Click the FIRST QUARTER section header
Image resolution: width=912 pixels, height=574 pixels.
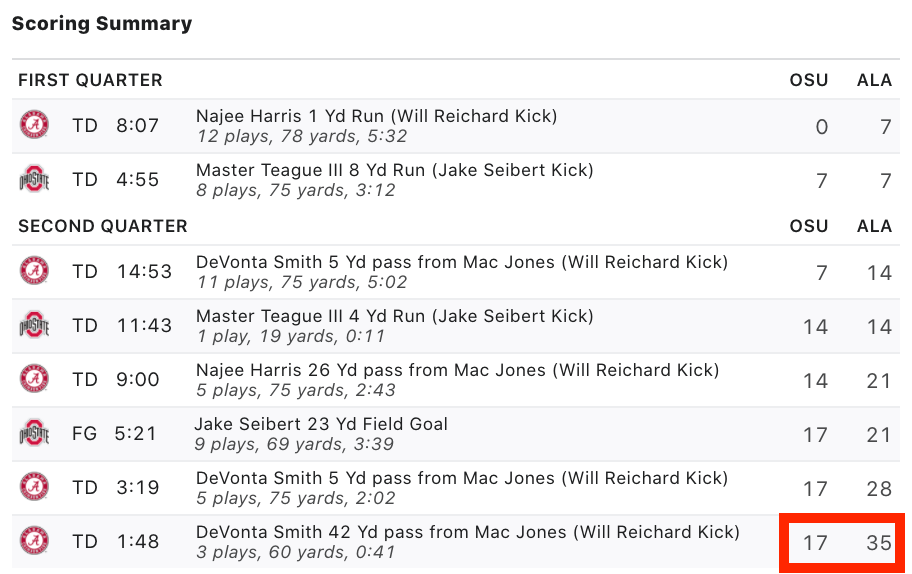click(90, 80)
